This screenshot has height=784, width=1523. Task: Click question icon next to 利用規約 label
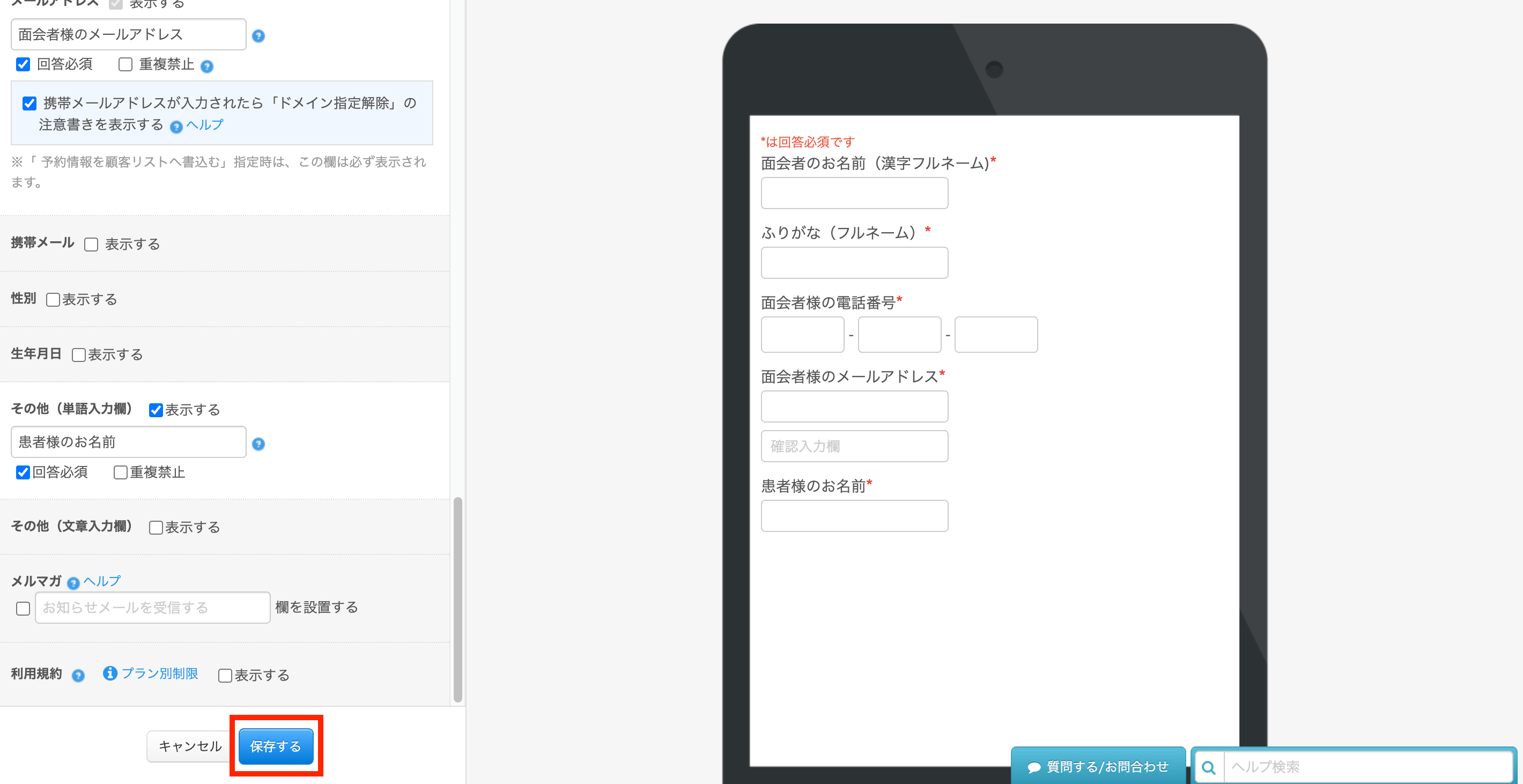(78, 675)
